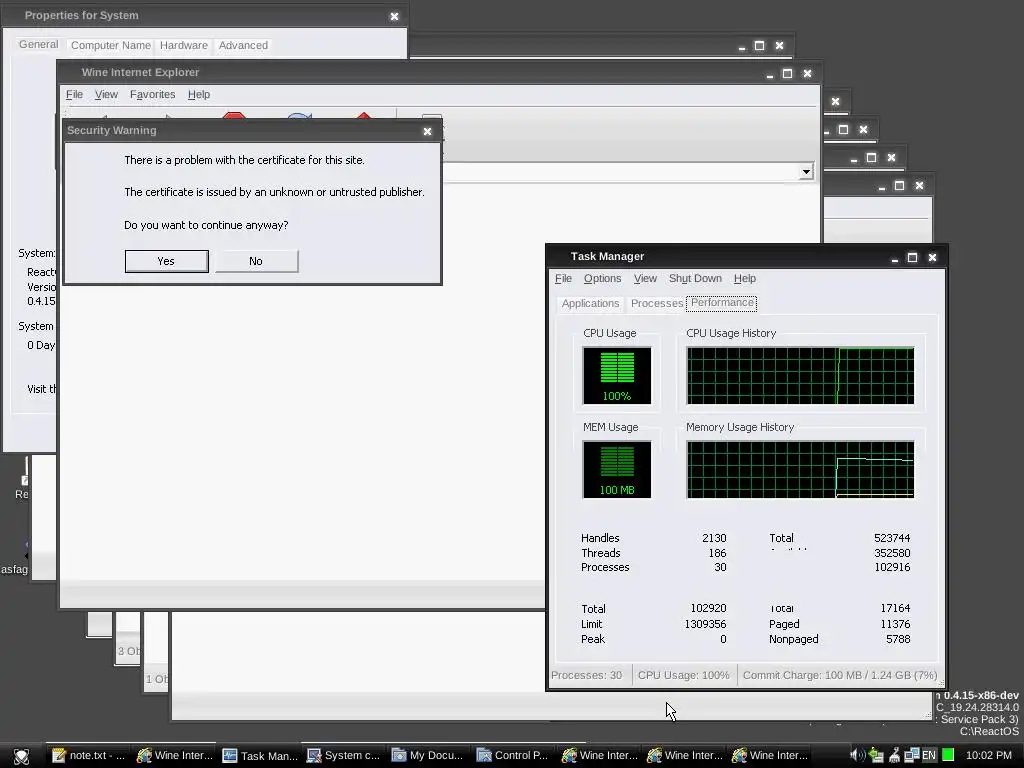The image size is (1024, 768).
Task: Click the Limit value 1309356
Action: [705, 624]
